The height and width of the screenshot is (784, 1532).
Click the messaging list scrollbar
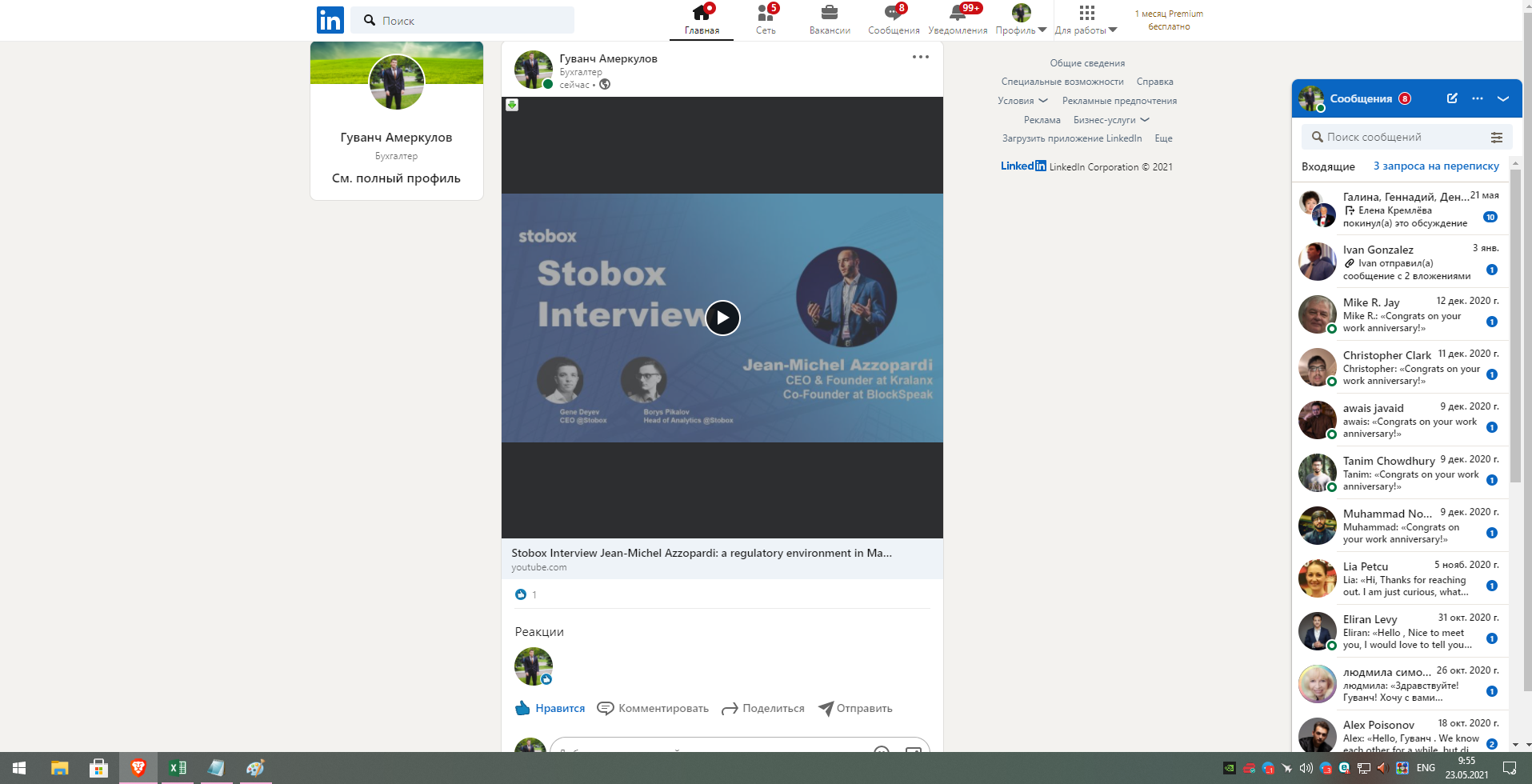coord(1515,326)
